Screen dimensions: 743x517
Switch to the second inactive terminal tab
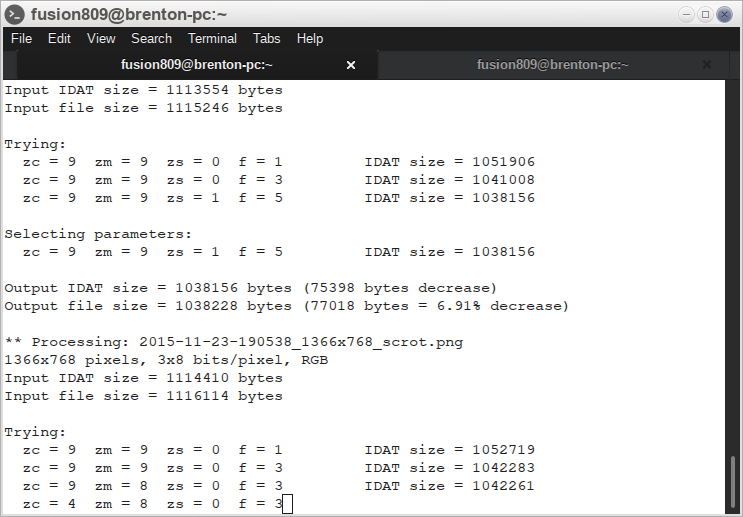(553, 65)
